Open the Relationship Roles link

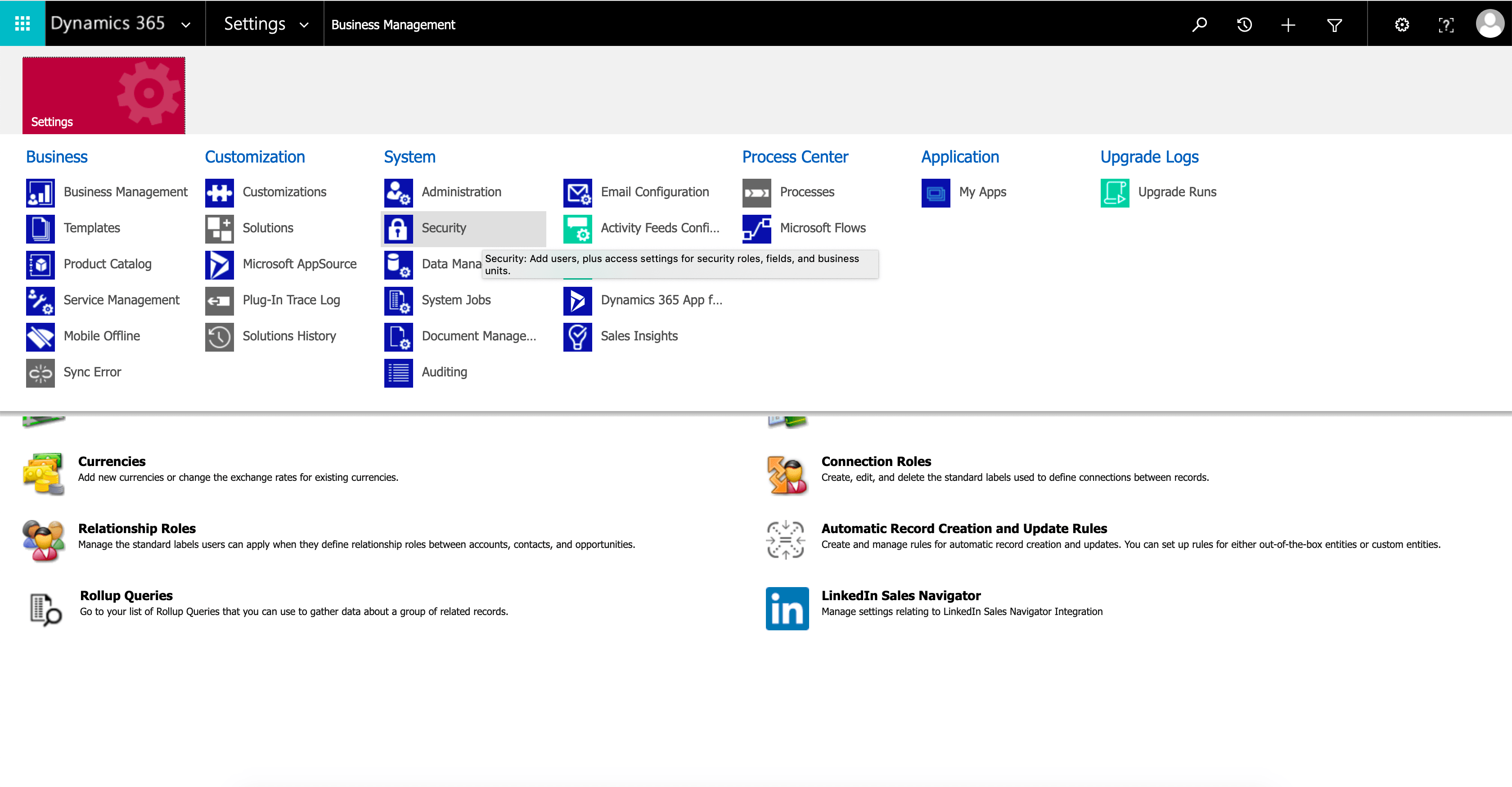[x=137, y=529]
